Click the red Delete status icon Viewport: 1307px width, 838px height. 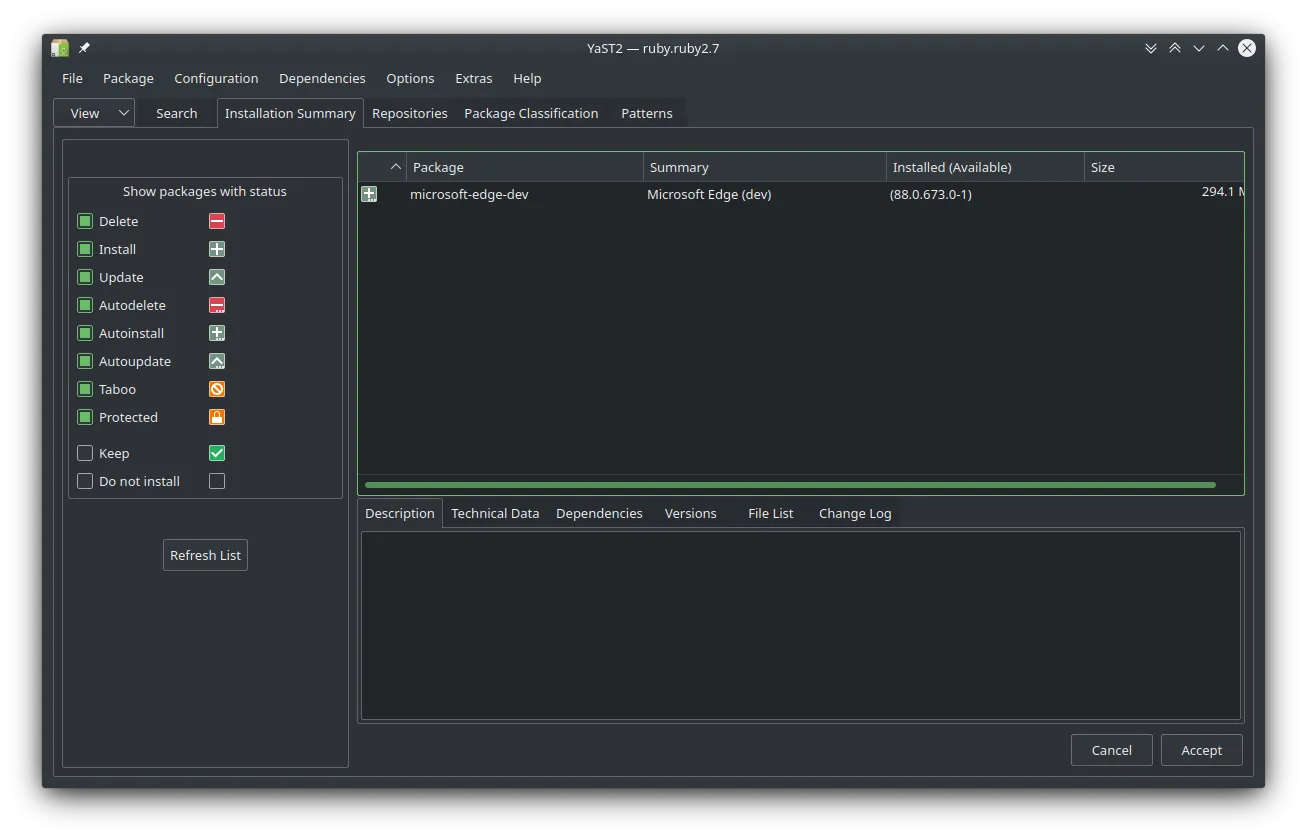[217, 221]
